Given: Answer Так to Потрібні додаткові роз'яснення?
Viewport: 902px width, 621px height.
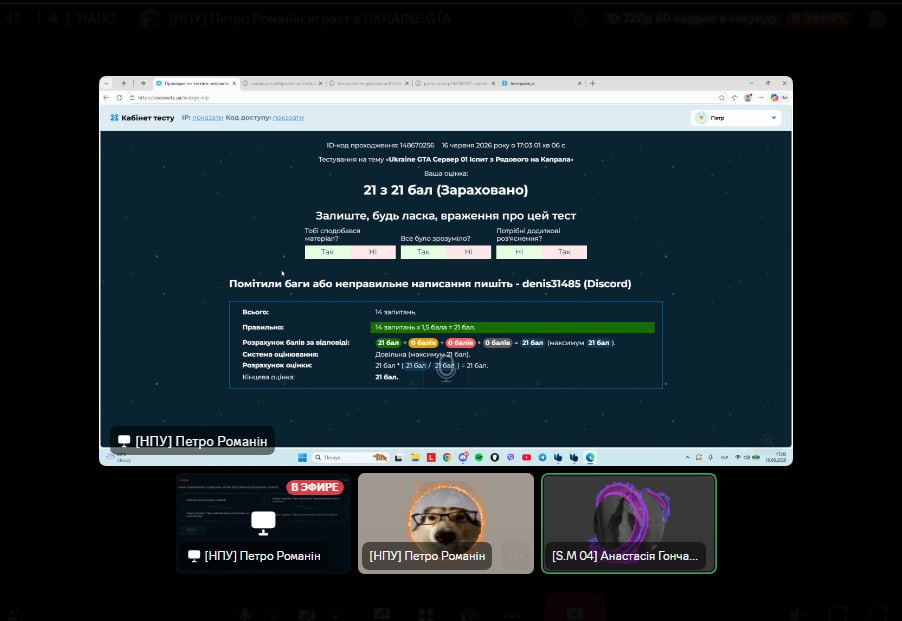Looking at the screenshot, I should coord(564,252).
